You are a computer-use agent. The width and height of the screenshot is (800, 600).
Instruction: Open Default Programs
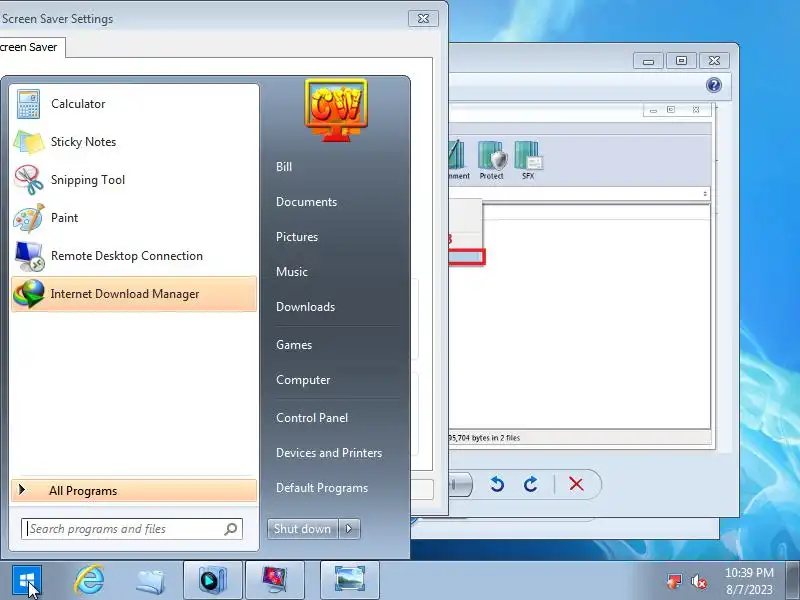point(322,488)
